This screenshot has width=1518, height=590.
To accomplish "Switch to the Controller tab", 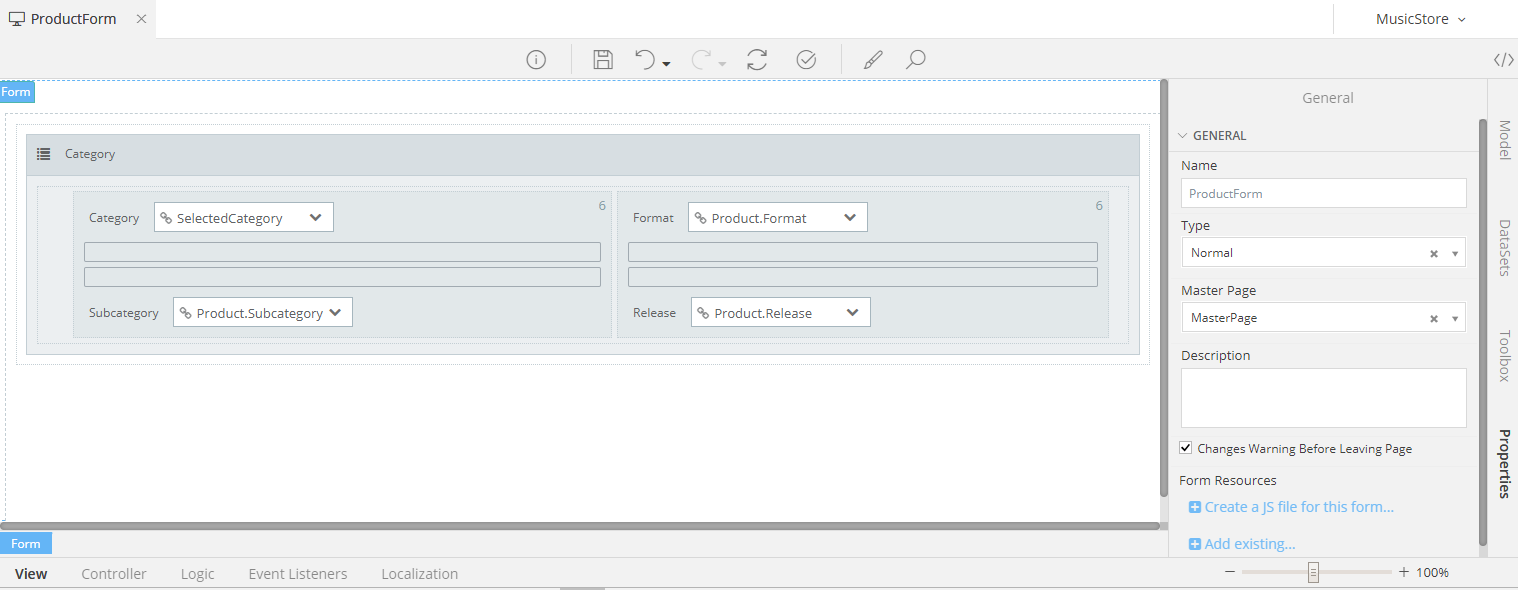I will tap(114, 574).
